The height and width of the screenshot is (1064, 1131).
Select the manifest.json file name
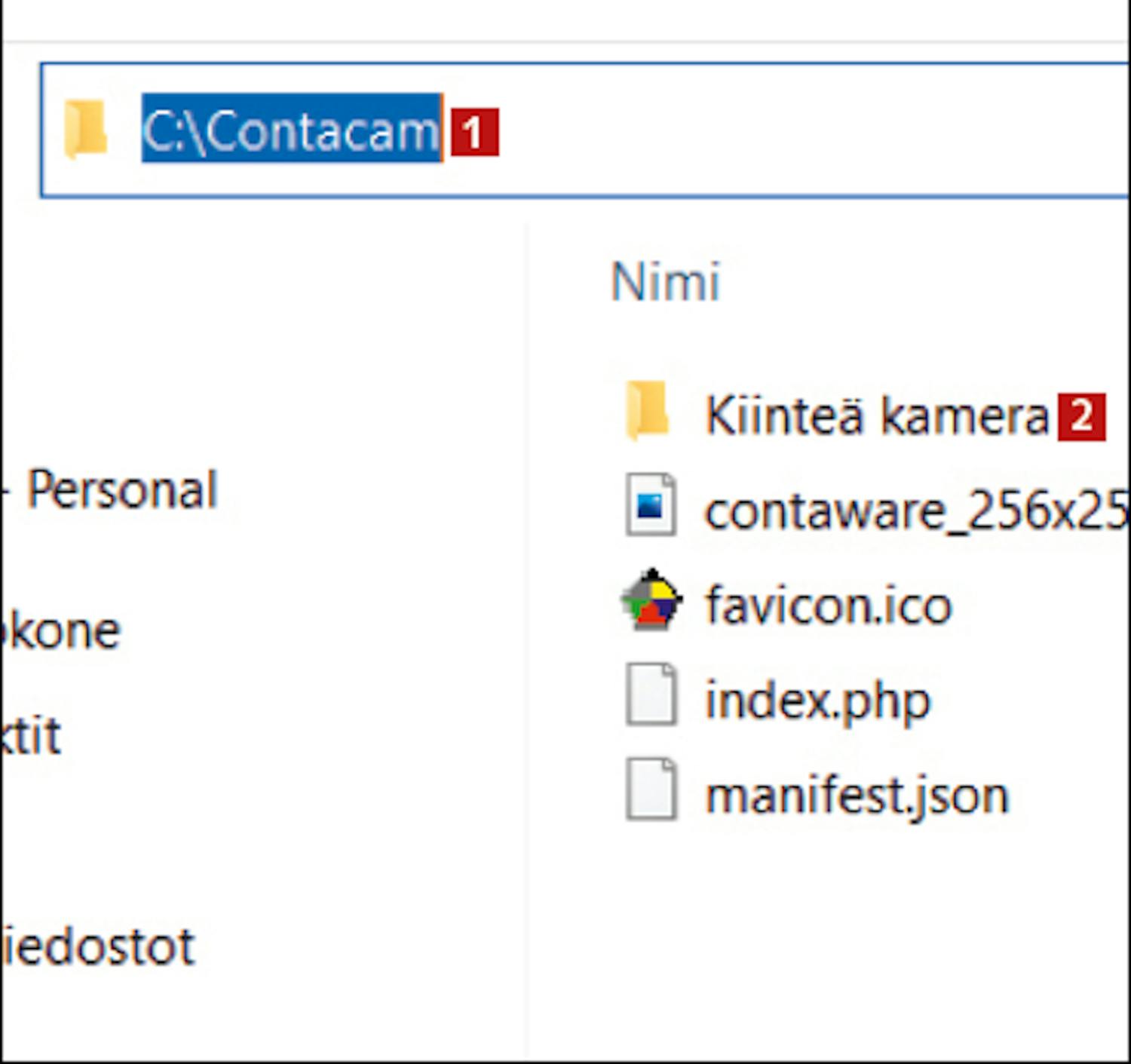pyautogui.click(x=857, y=796)
